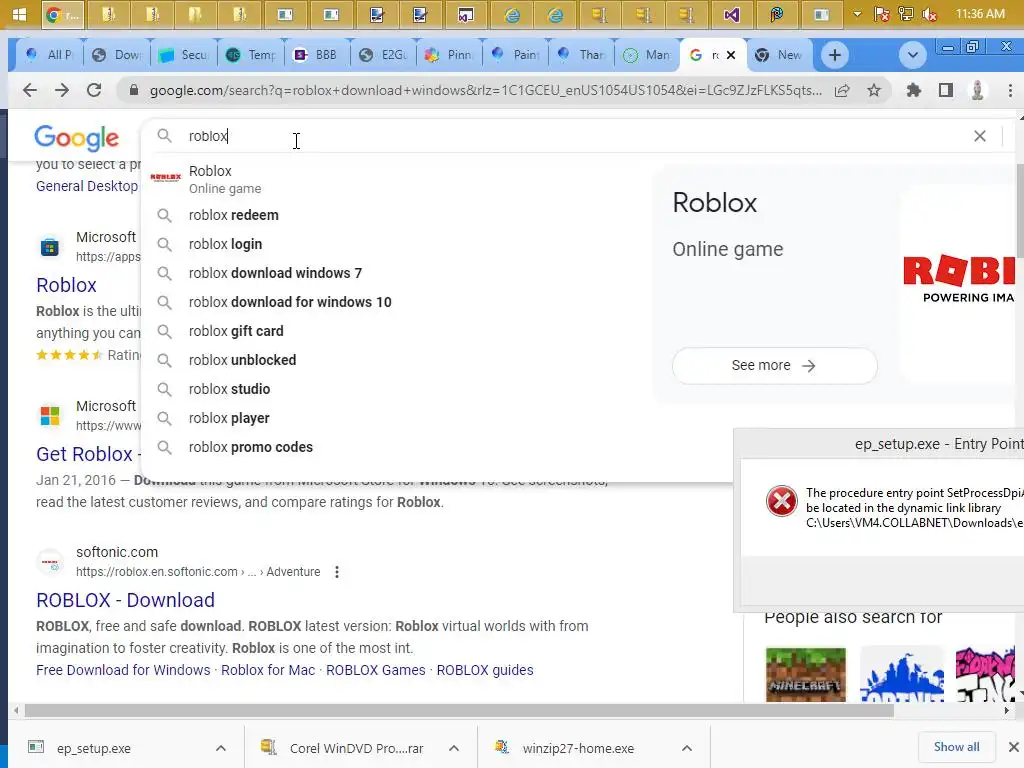The height and width of the screenshot is (768, 1024).
Task: Open the tab search dropdown
Action: click(913, 55)
